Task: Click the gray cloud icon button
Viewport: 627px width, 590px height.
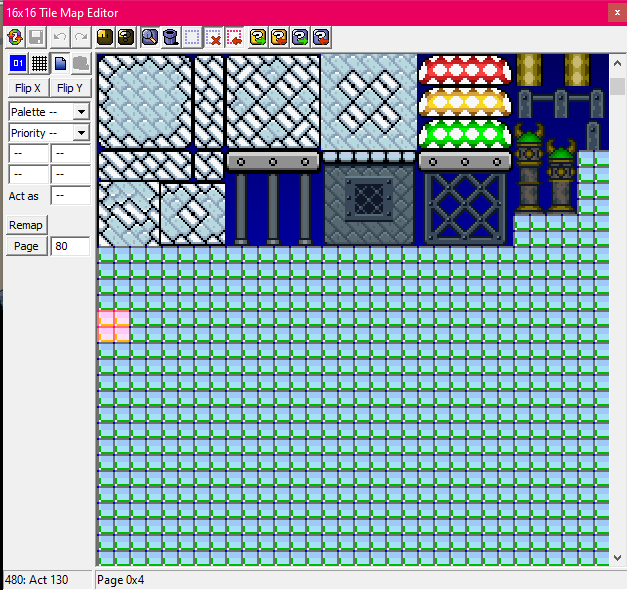Action: click(81, 63)
